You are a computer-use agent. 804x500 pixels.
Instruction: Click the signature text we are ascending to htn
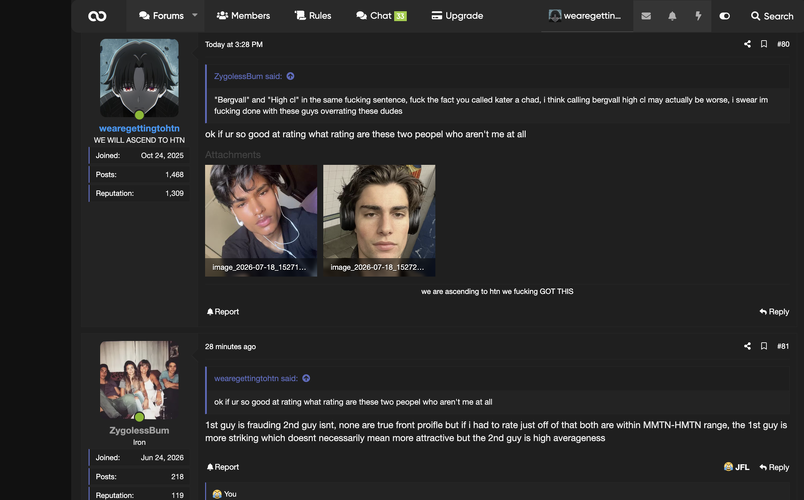click(497, 291)
